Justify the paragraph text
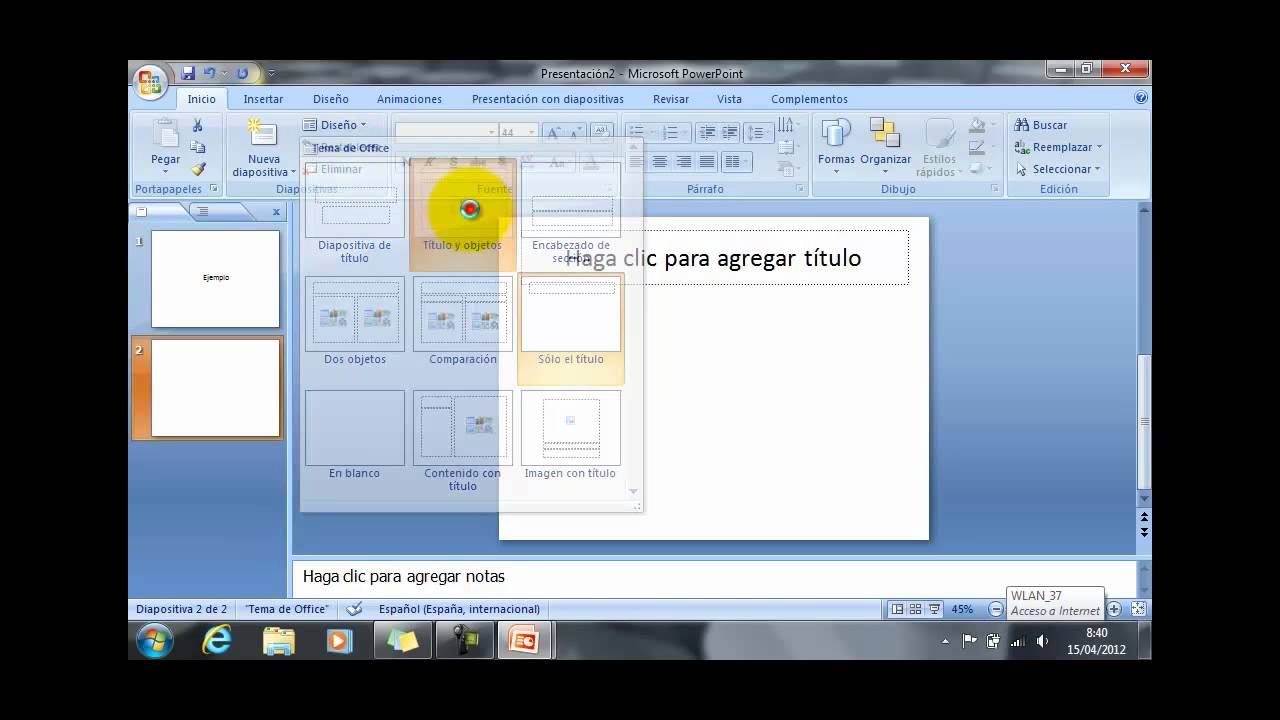This screenshot has width=1280, height=720. [707, 161]
